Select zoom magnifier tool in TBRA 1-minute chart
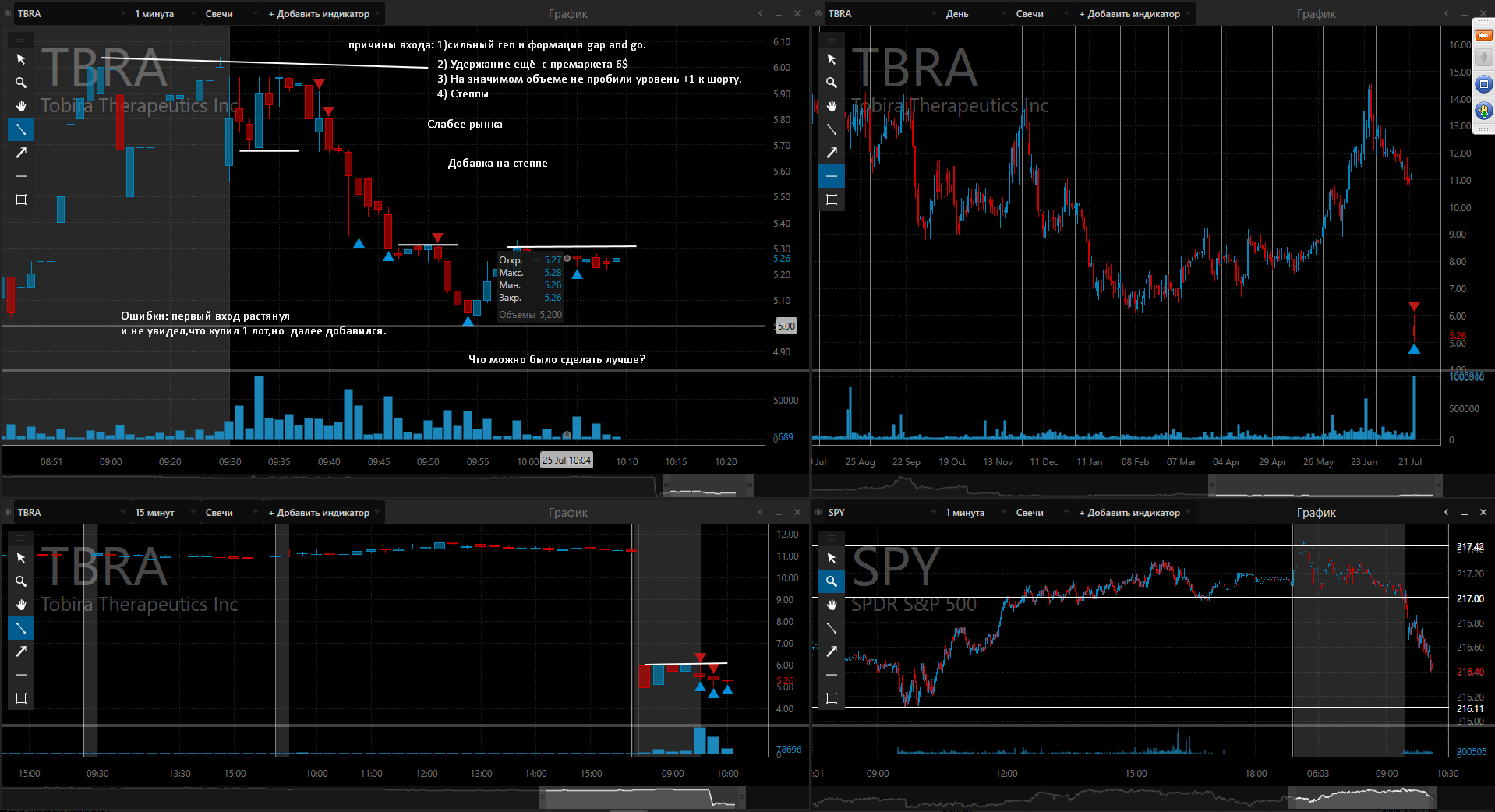Screen dimensions: 1495x812 (21, 83)
